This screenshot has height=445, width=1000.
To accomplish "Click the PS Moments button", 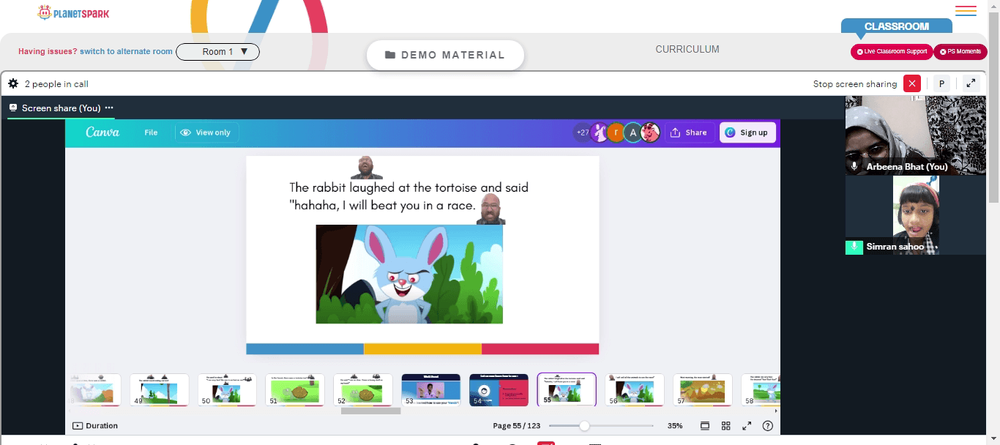I will click(960, 52).
